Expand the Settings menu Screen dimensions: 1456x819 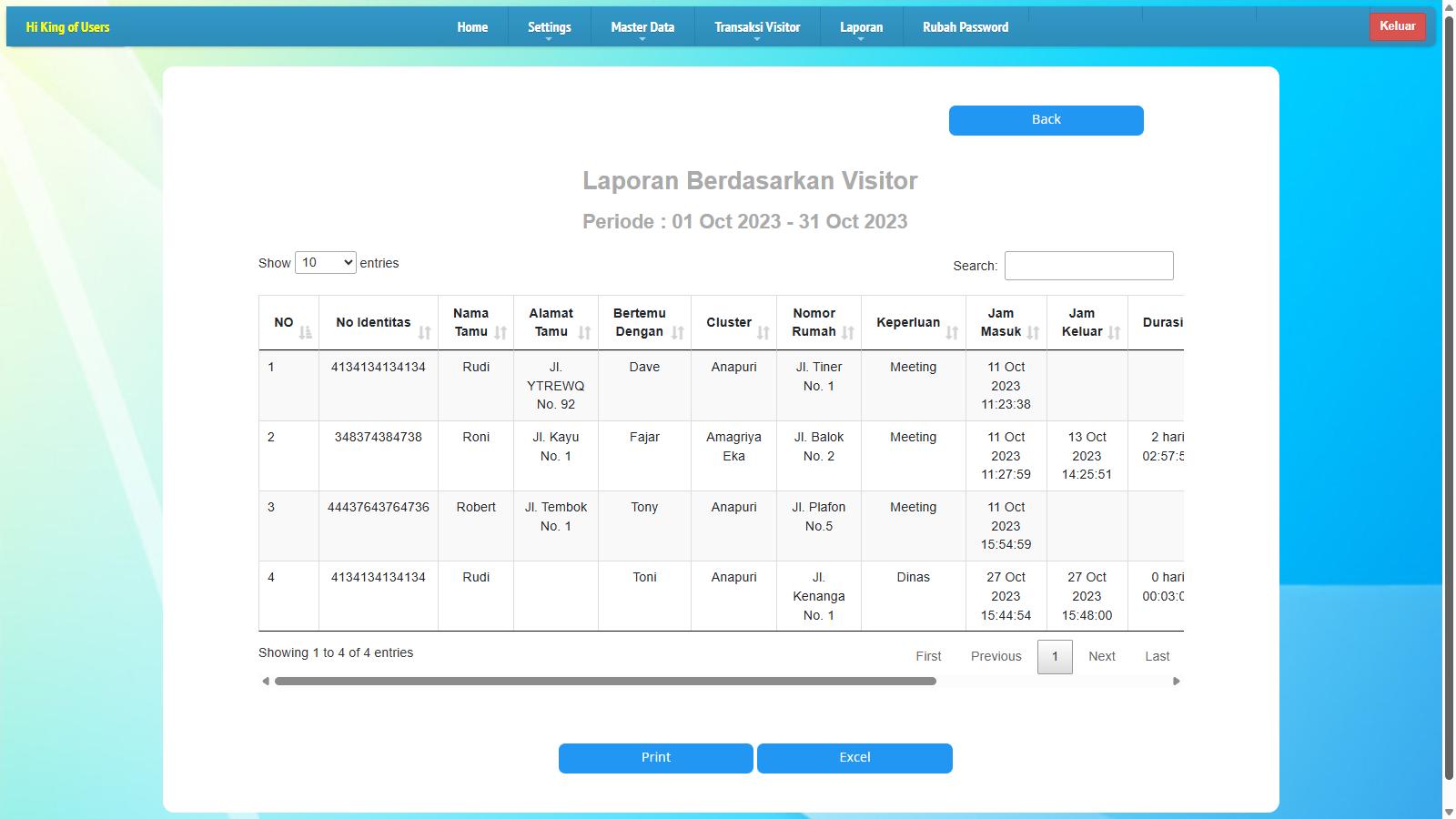(549, 27)
